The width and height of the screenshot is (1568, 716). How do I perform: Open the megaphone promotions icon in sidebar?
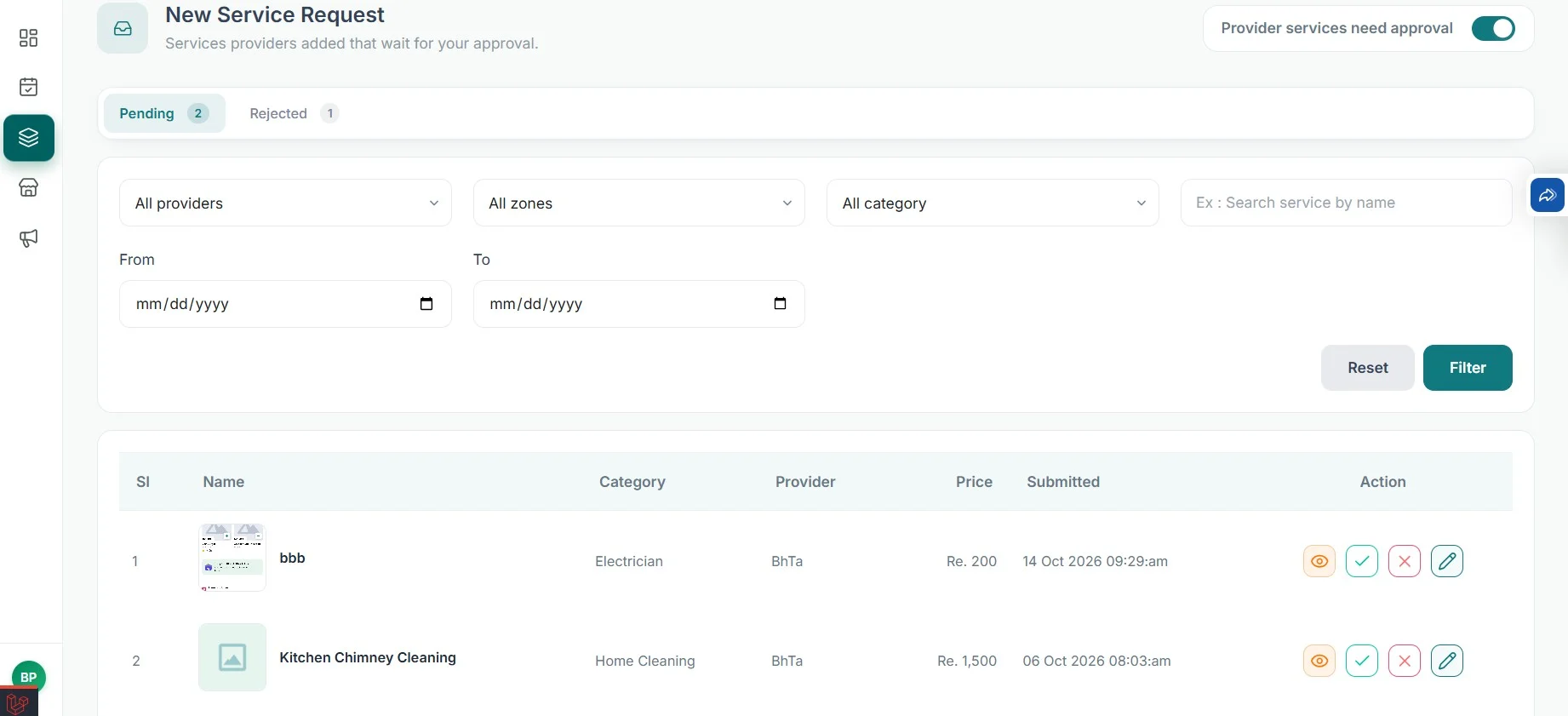click(28, 238)
